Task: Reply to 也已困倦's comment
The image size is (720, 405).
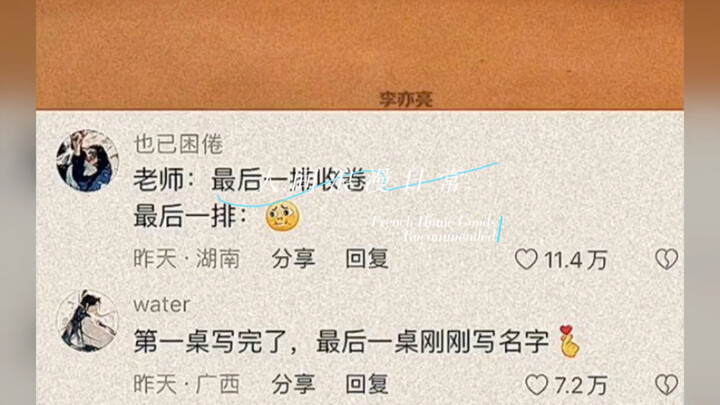Action: [x=367, y=259]
